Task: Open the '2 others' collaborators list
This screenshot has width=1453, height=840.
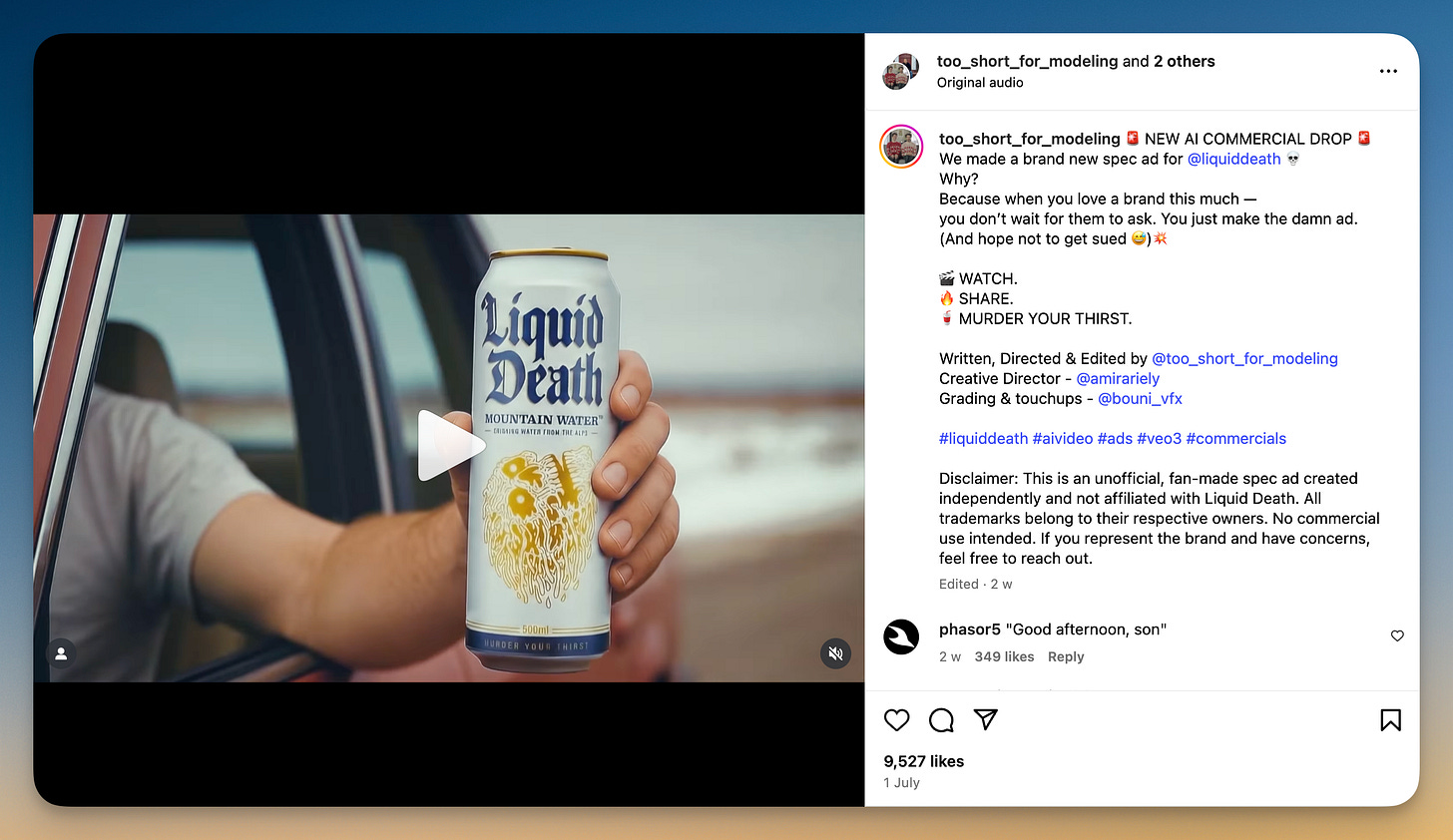Action: (x=1185, y=61)
